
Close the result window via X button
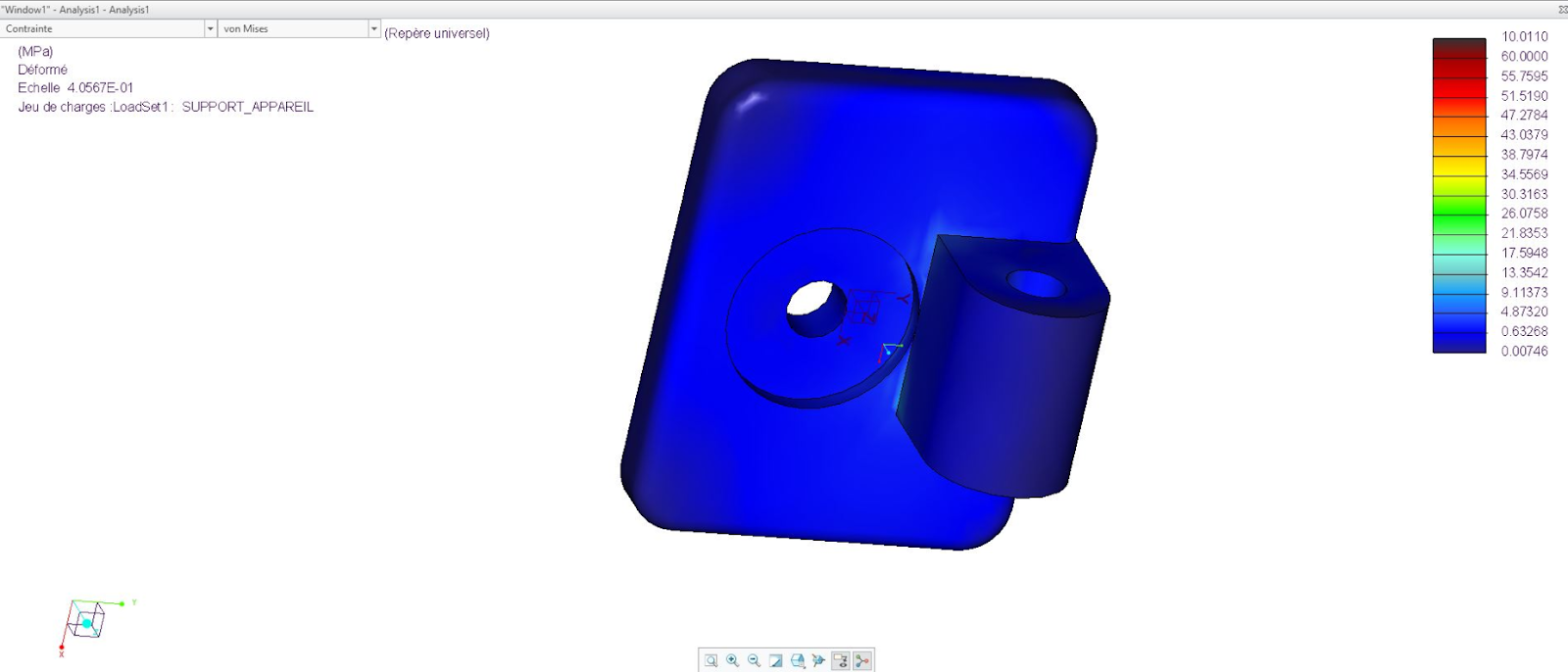[x=1562, y=9]
